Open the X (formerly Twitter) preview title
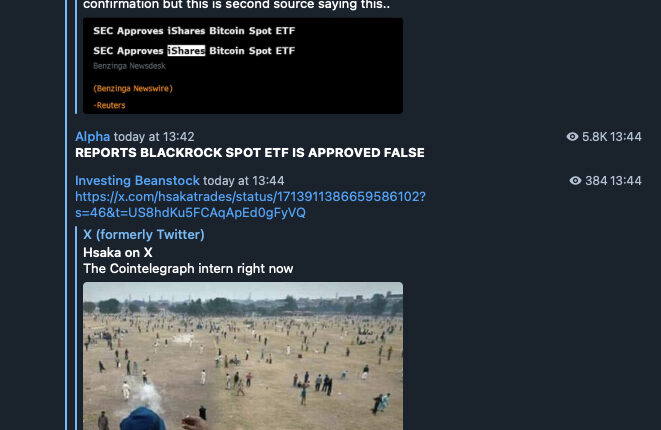This screenshot has width=661, height=430. (144, 234)
